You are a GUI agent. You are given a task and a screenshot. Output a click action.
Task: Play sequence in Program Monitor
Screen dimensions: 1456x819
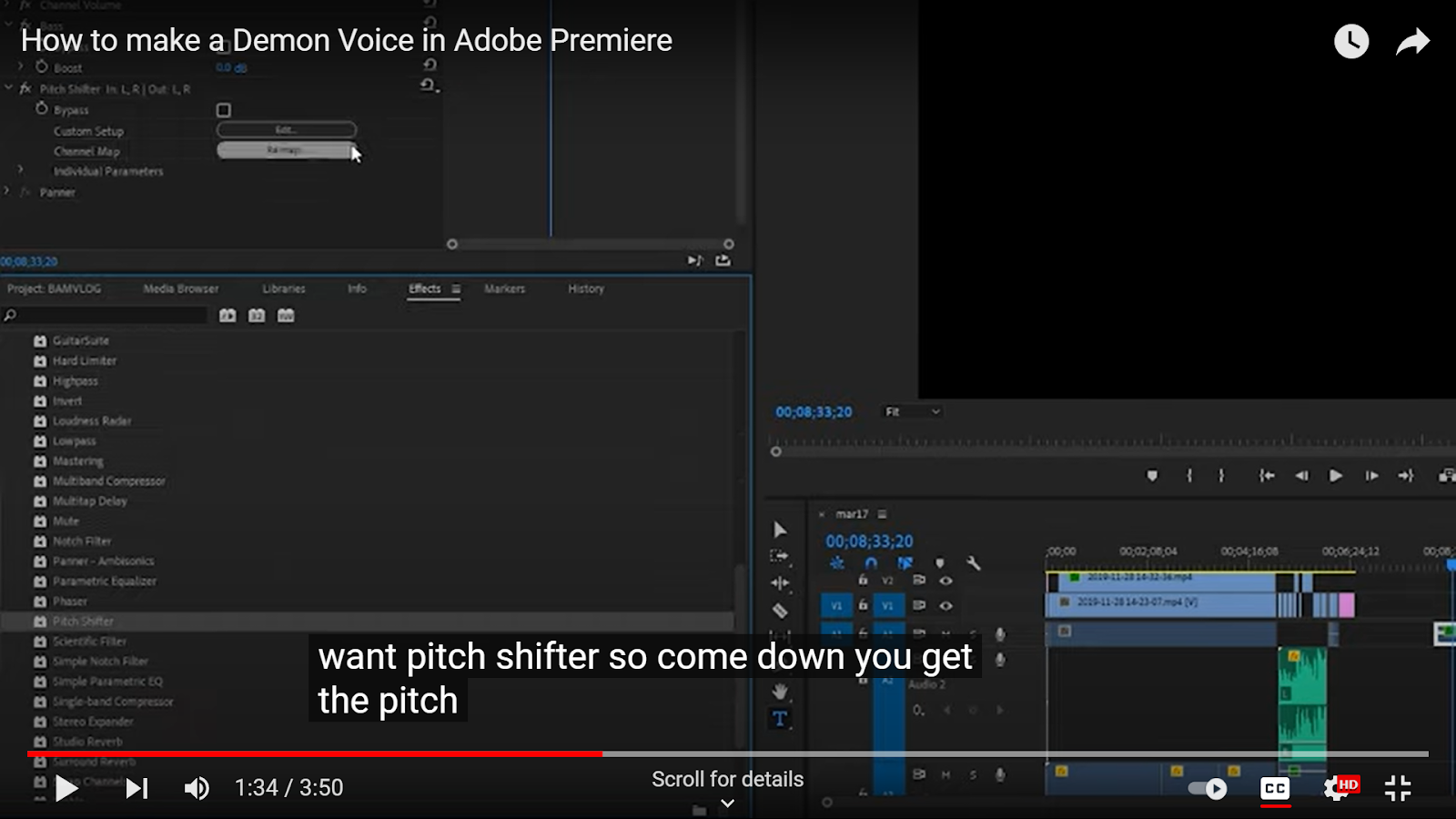point(1336,475)
